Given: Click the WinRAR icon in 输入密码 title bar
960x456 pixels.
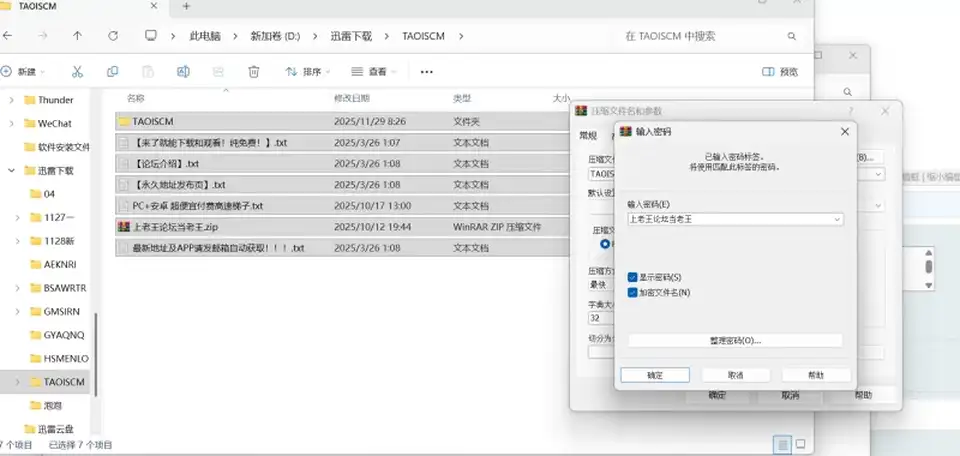Looking at the screenshot, I should (625, 131).
